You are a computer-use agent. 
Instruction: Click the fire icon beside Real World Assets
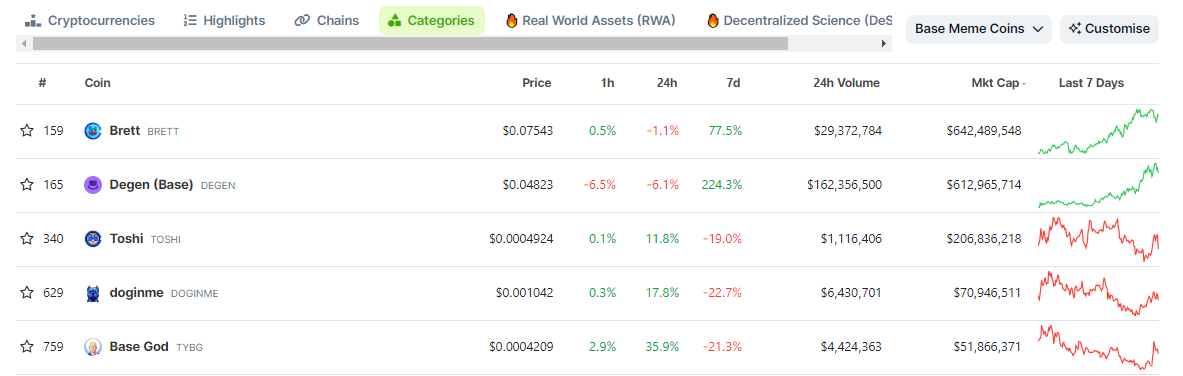(x=512, y=20)
